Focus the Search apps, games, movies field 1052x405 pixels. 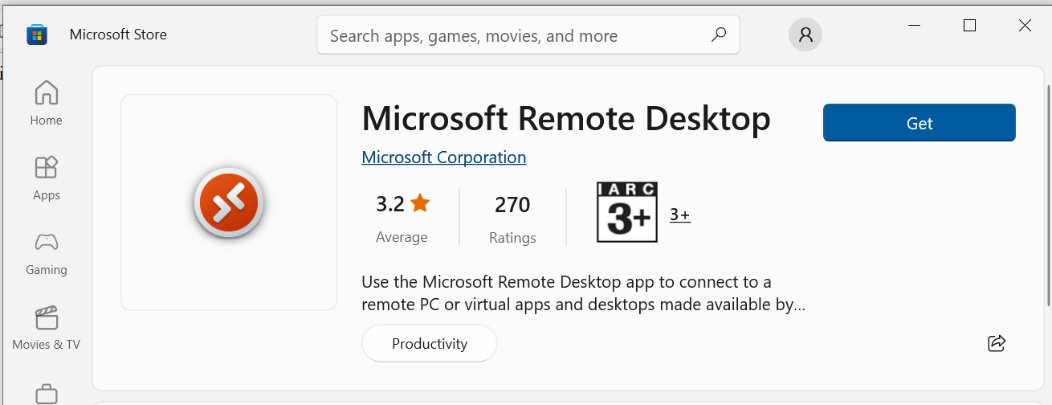pyautogui.click(x=528, y=35)
